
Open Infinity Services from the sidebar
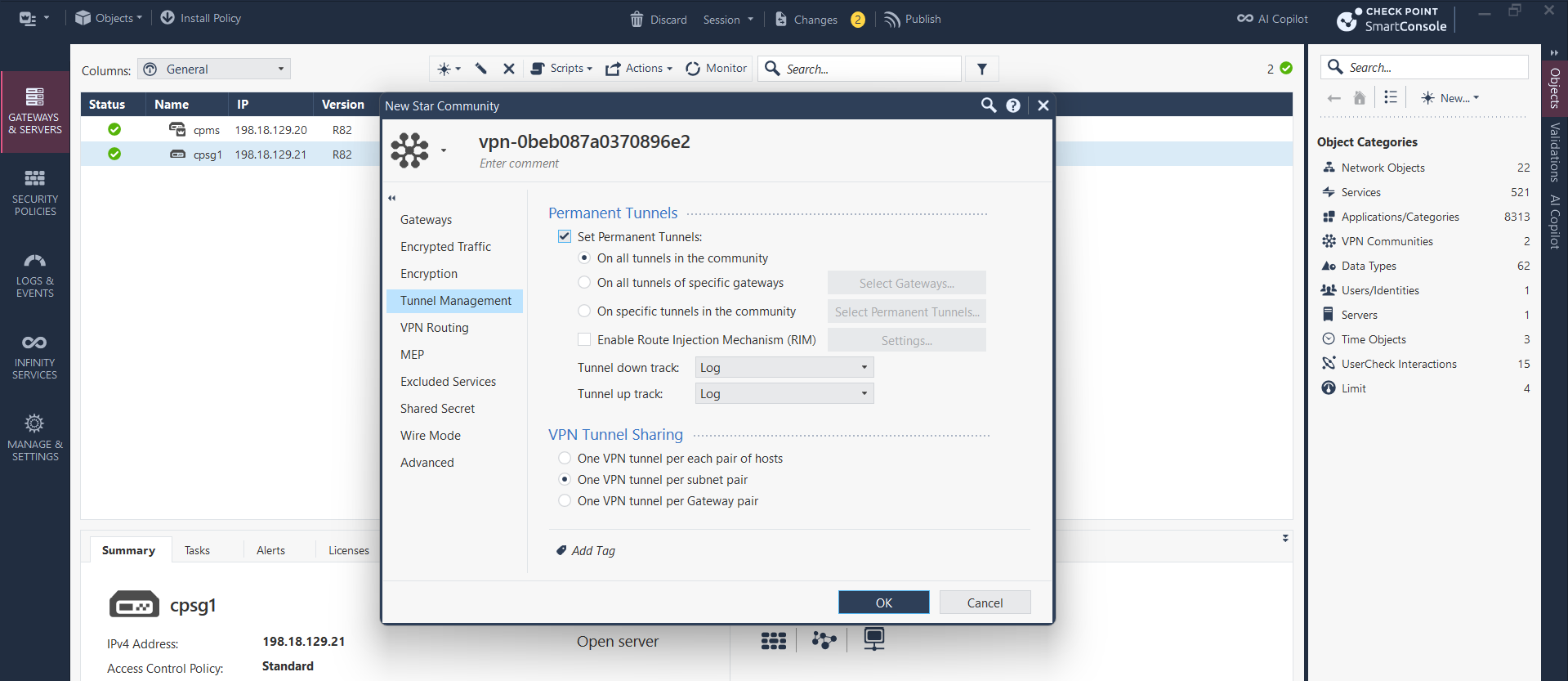[x=34, y=356]
